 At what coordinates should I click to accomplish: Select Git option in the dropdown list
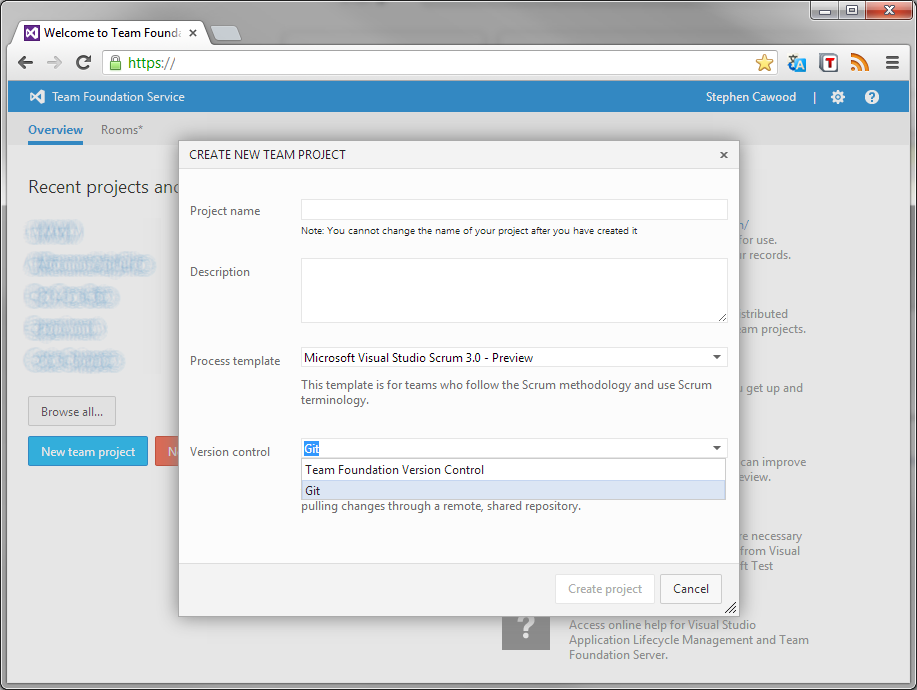pos(513,490)
